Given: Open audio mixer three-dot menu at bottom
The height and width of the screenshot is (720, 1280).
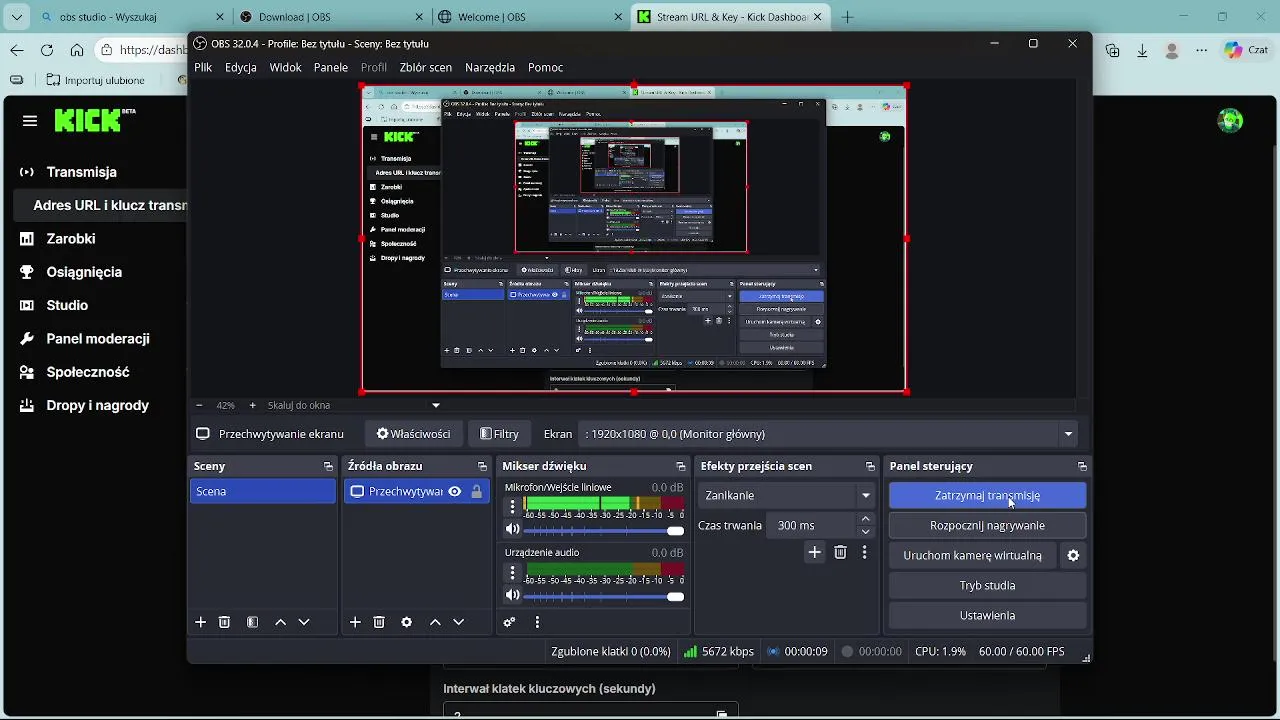Looking at the screenshot, I should click(537, 622).
